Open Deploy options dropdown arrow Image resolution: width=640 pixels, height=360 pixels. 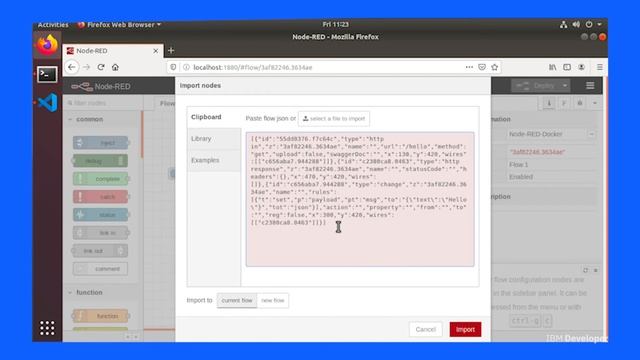coord(565,86)
